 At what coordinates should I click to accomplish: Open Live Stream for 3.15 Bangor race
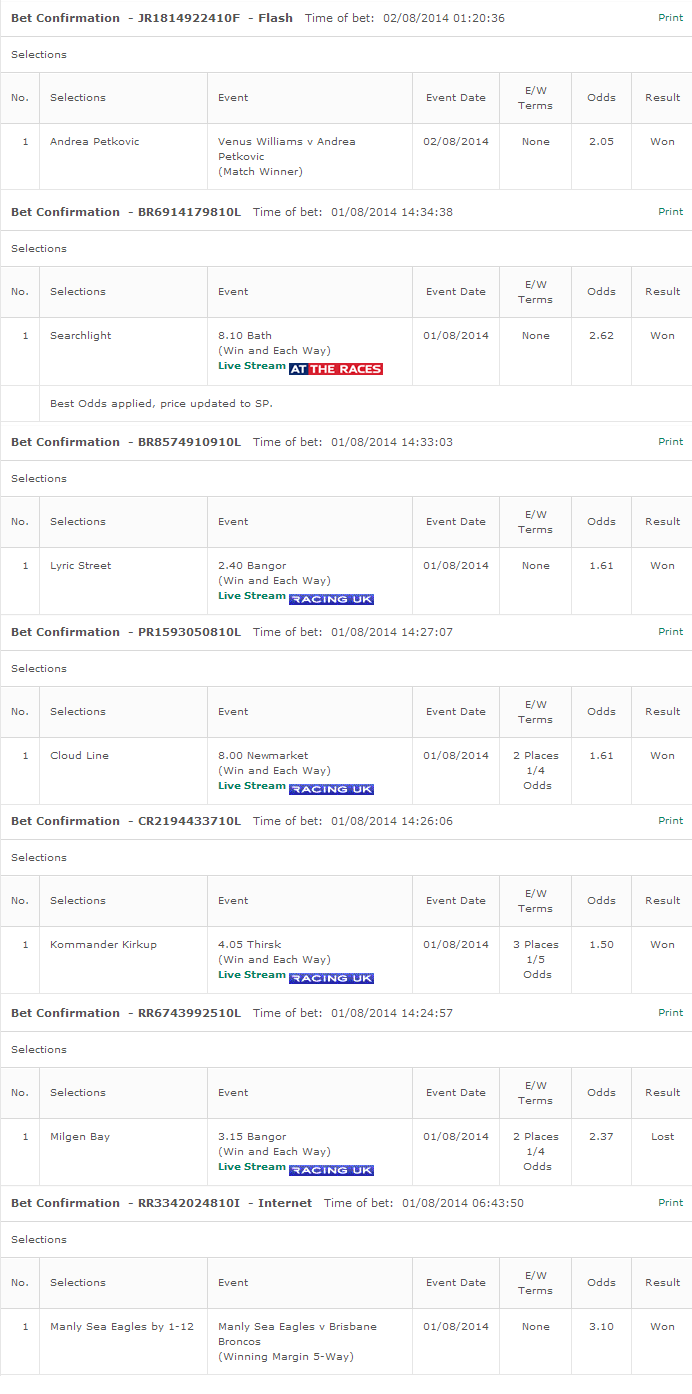(x=252, y=1167)
